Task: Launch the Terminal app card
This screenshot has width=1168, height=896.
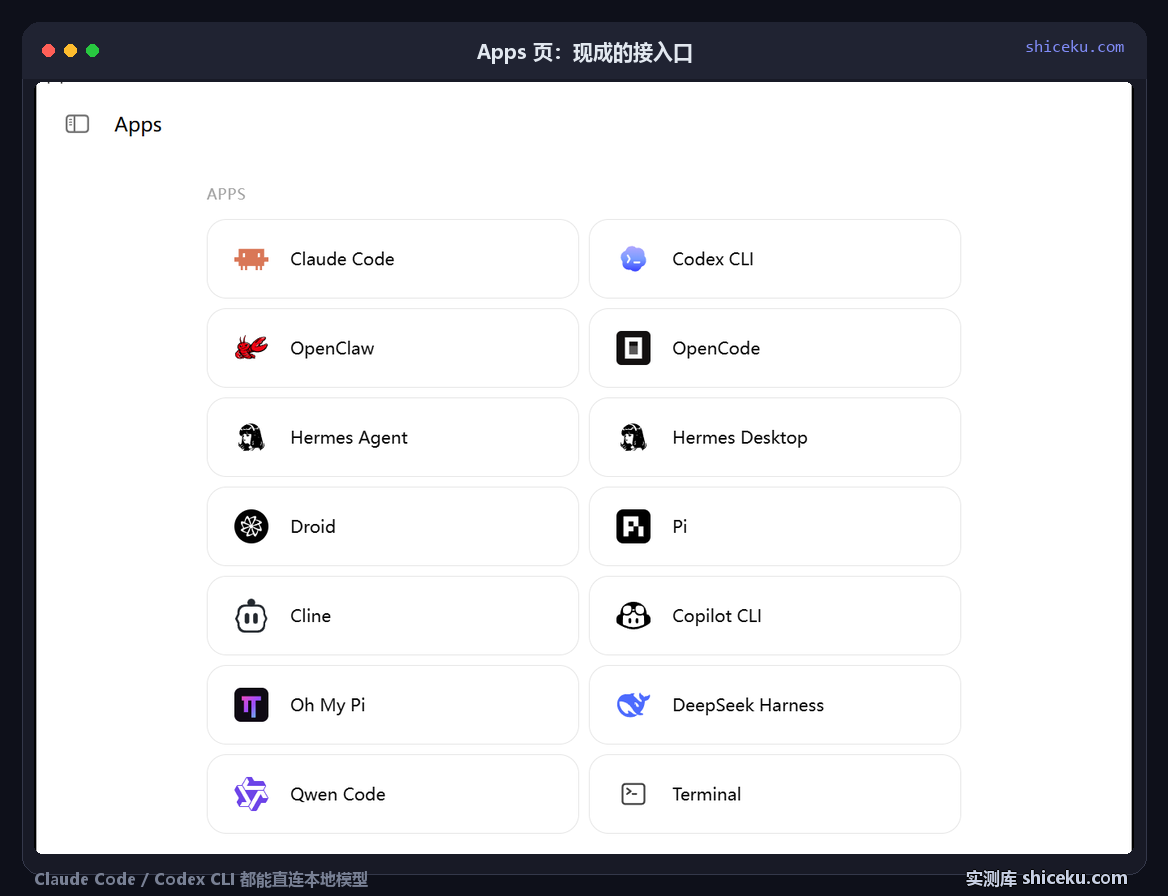Action: point(775,794)
